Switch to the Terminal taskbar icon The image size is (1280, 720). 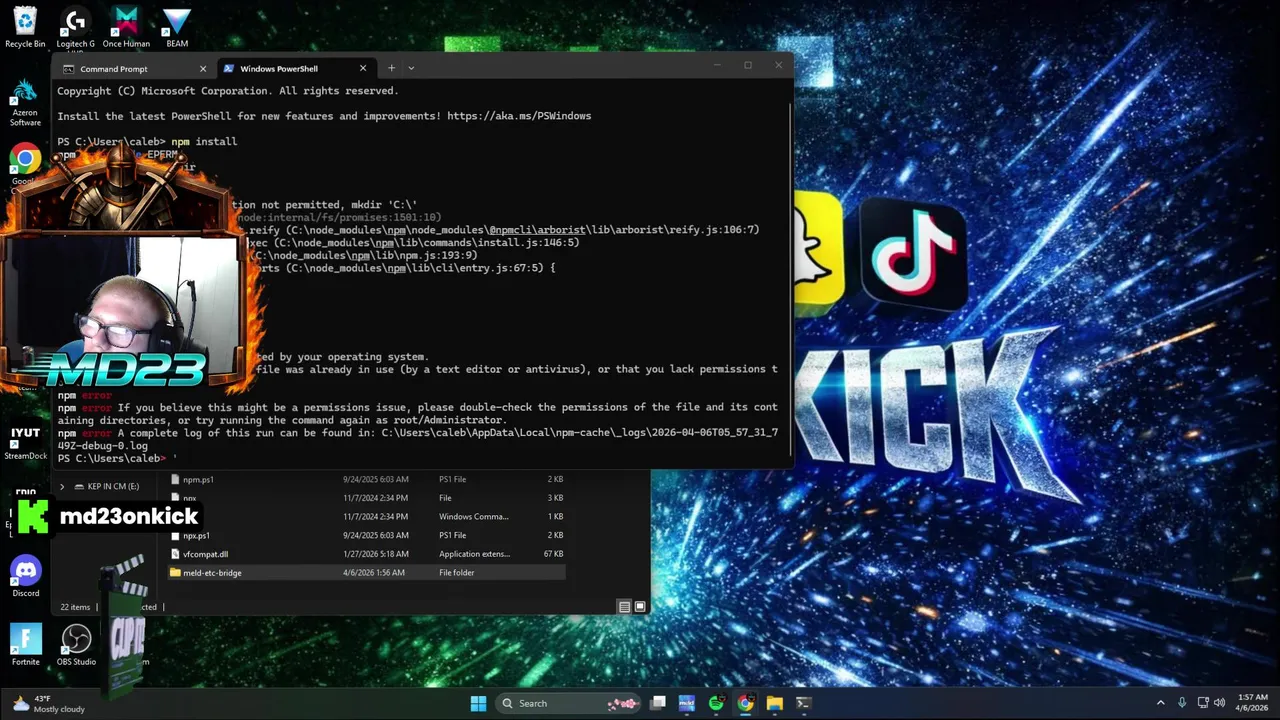(803, 703)
